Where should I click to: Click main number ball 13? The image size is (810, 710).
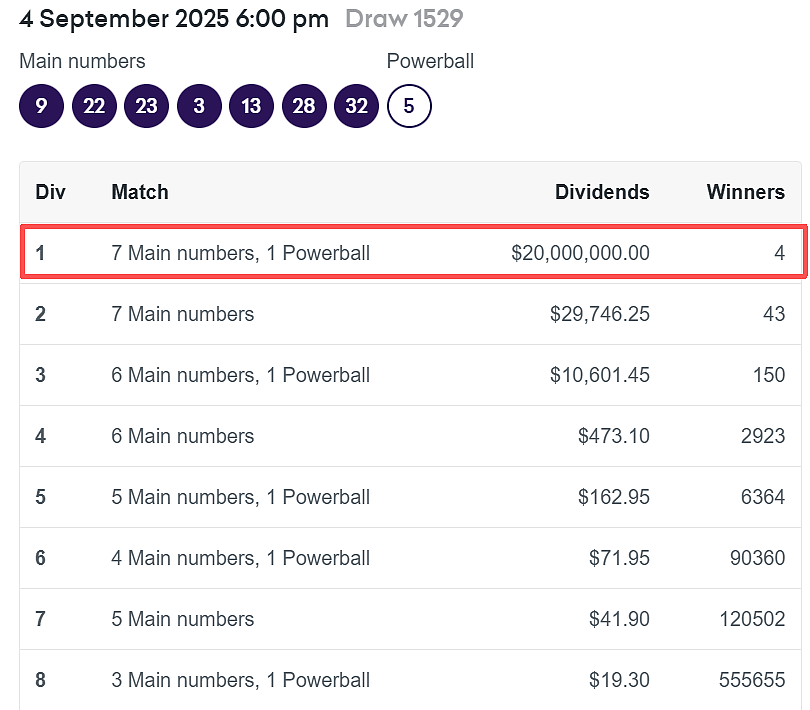tap(252, 106)
